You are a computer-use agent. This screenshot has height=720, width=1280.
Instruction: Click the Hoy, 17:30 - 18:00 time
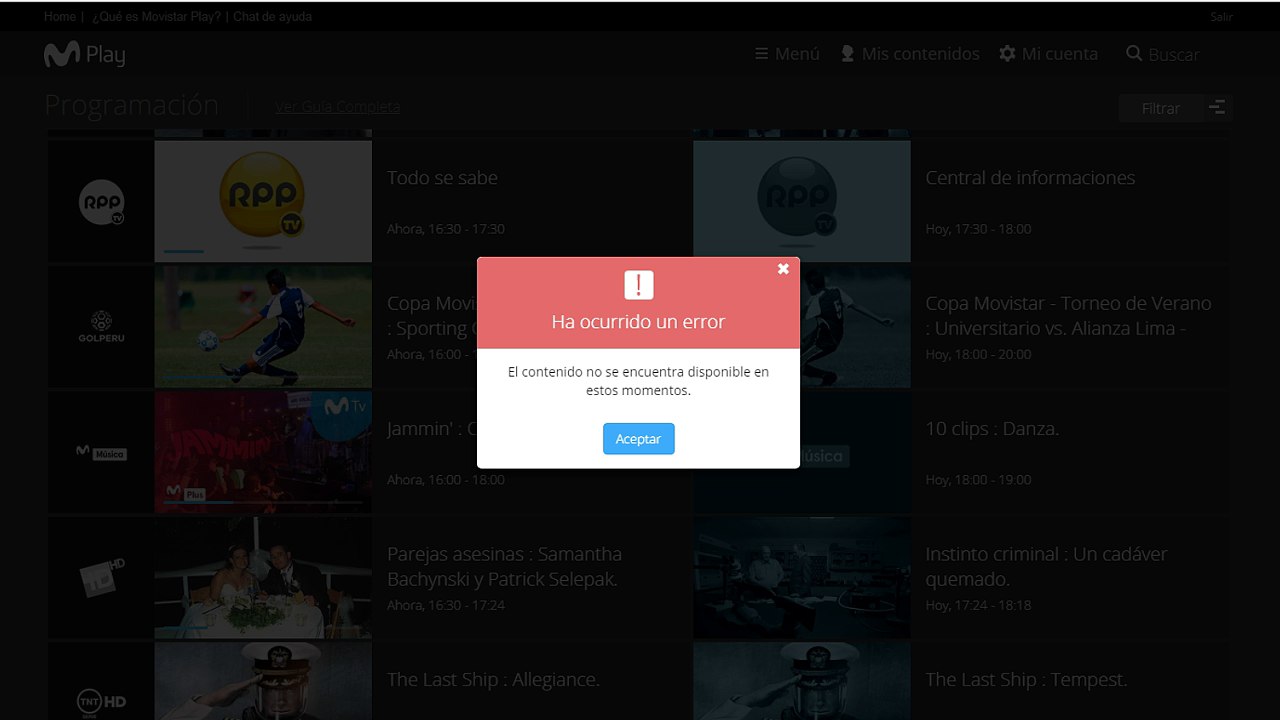(x=978, y=229)
